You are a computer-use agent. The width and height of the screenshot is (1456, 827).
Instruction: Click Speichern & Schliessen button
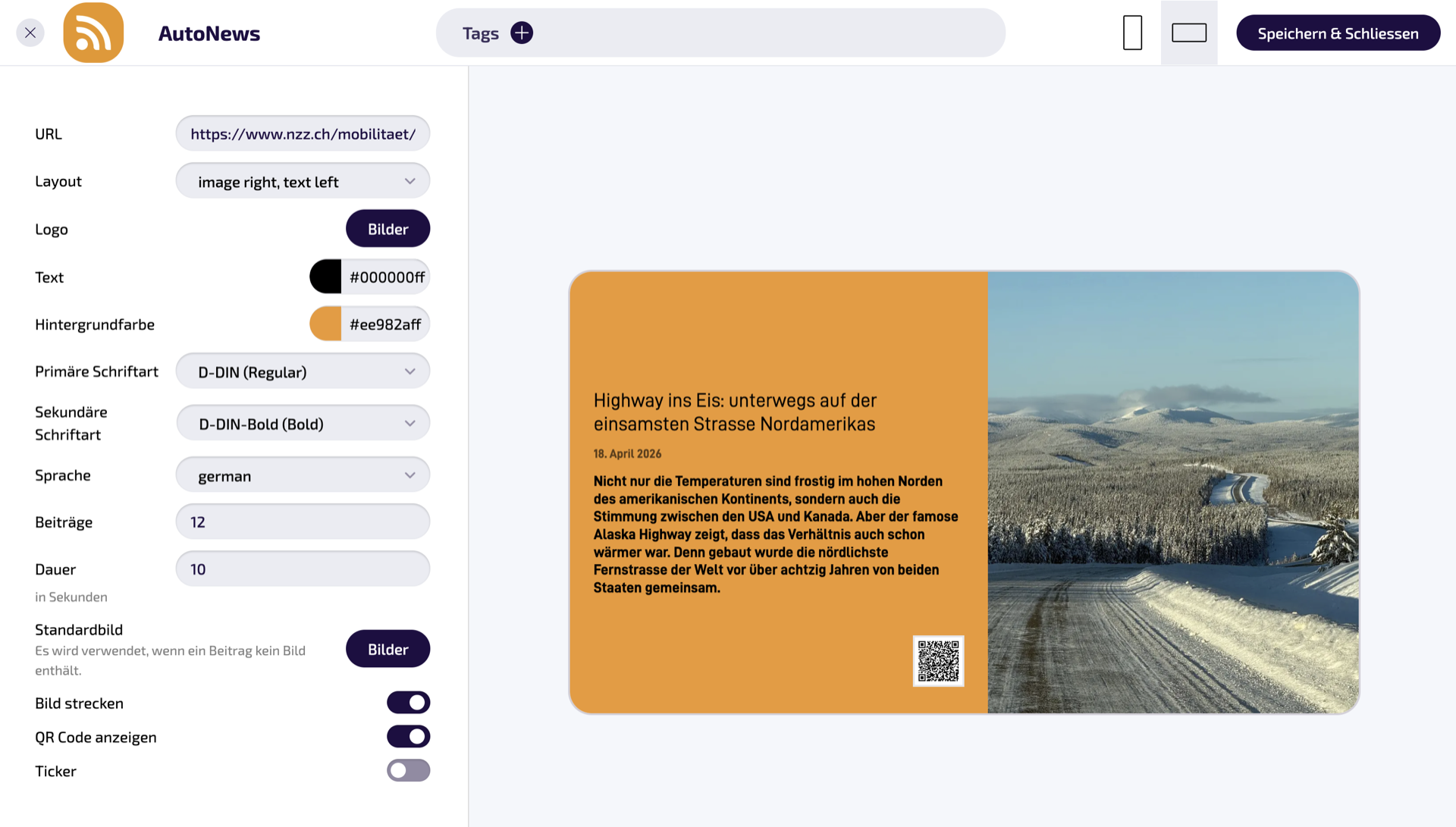[1338, 33]
